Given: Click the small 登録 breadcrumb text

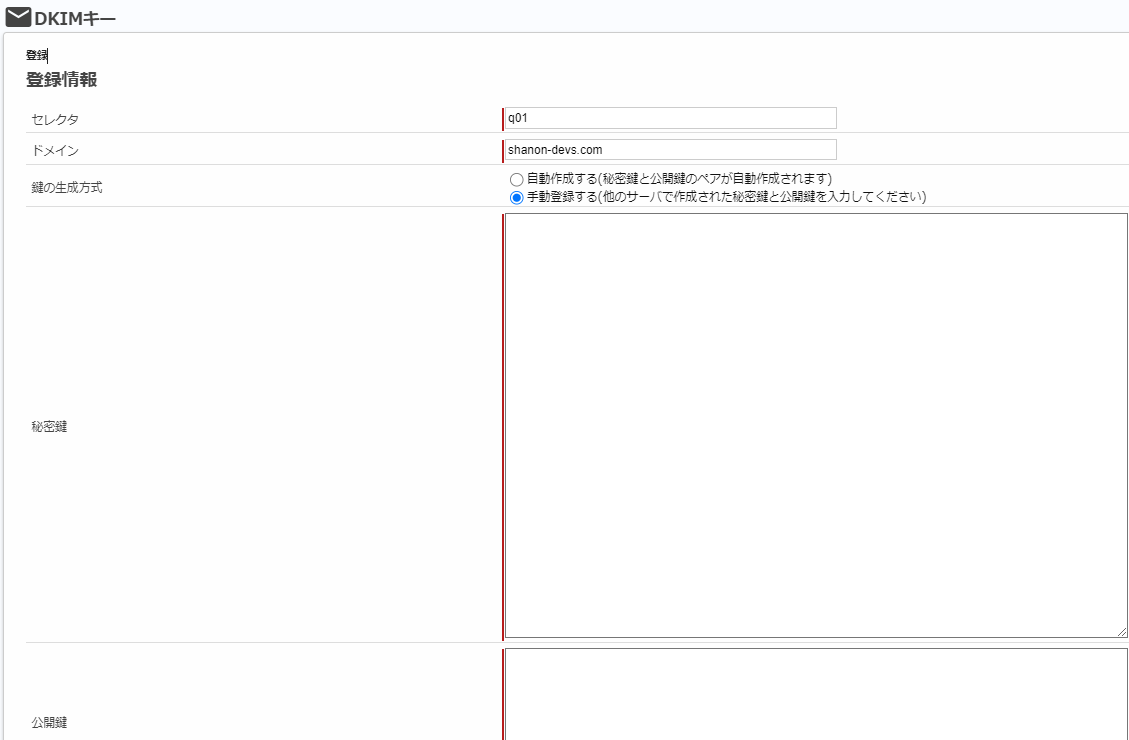Looking at the screenshot, I should [x=37, y=55].
